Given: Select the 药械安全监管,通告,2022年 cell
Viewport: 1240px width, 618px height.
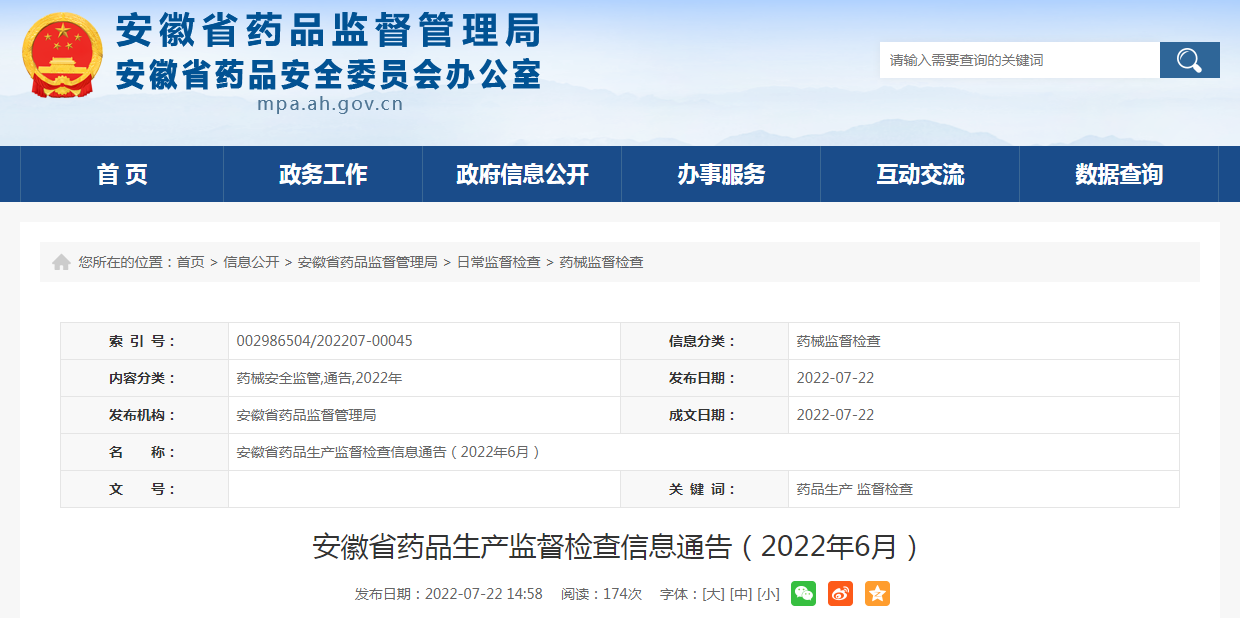Looking at the screenshot, I should click(319, 378).
